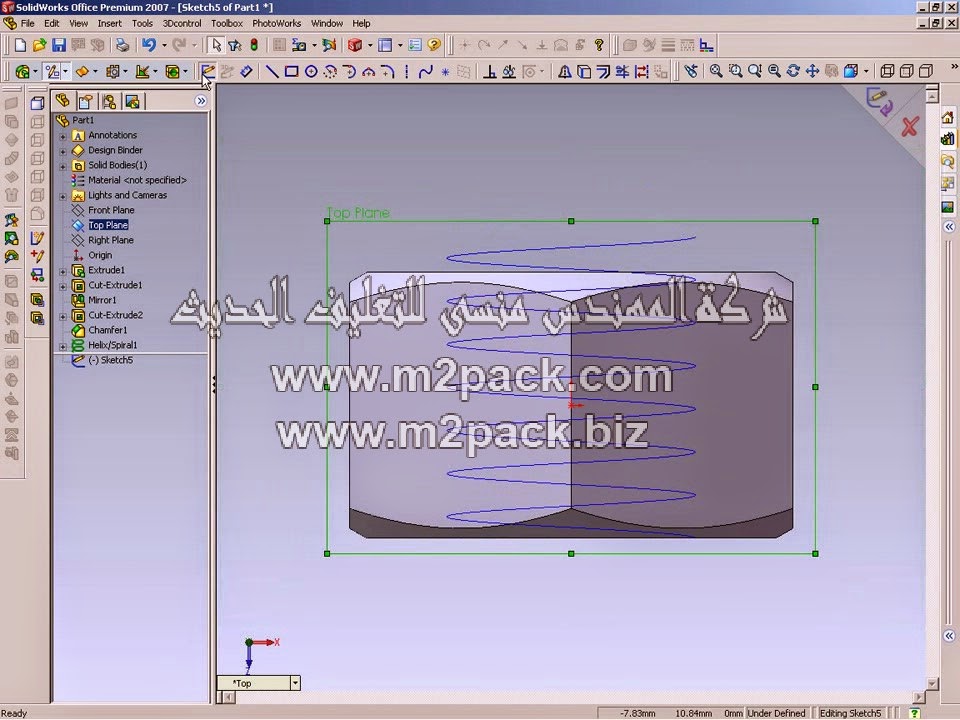Open a file with the Open folder icon
The height and width of the screenshot is (720, 960).
tap(39, 45)
